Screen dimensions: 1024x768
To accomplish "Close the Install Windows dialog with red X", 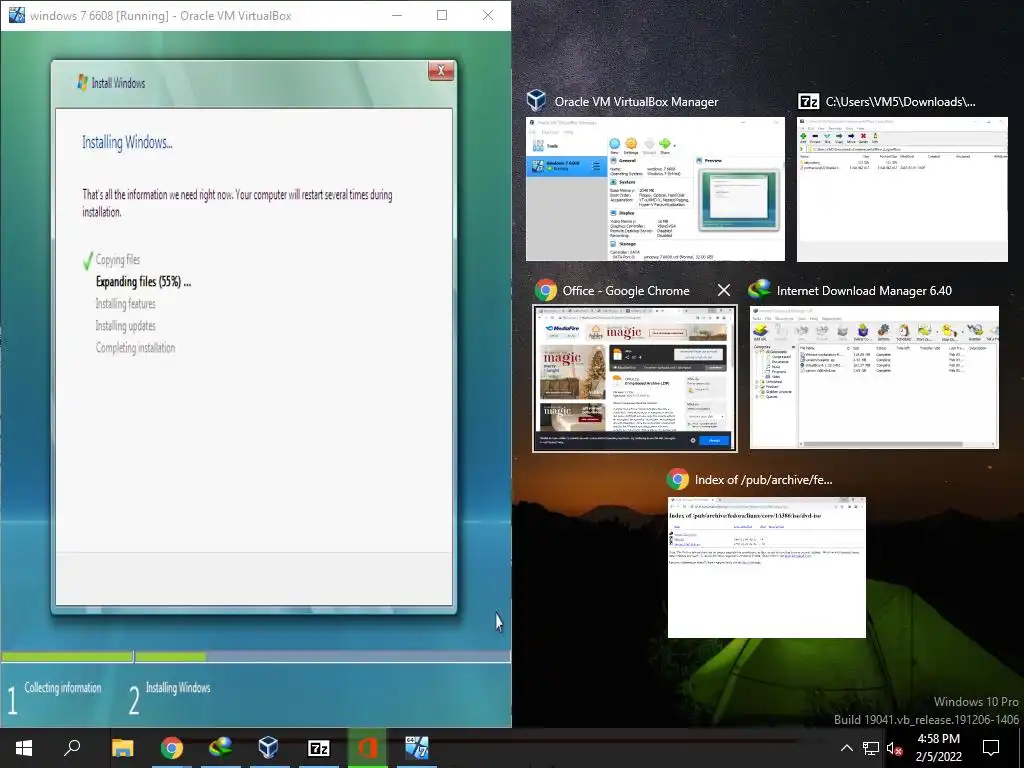I will tap(441, 71).
